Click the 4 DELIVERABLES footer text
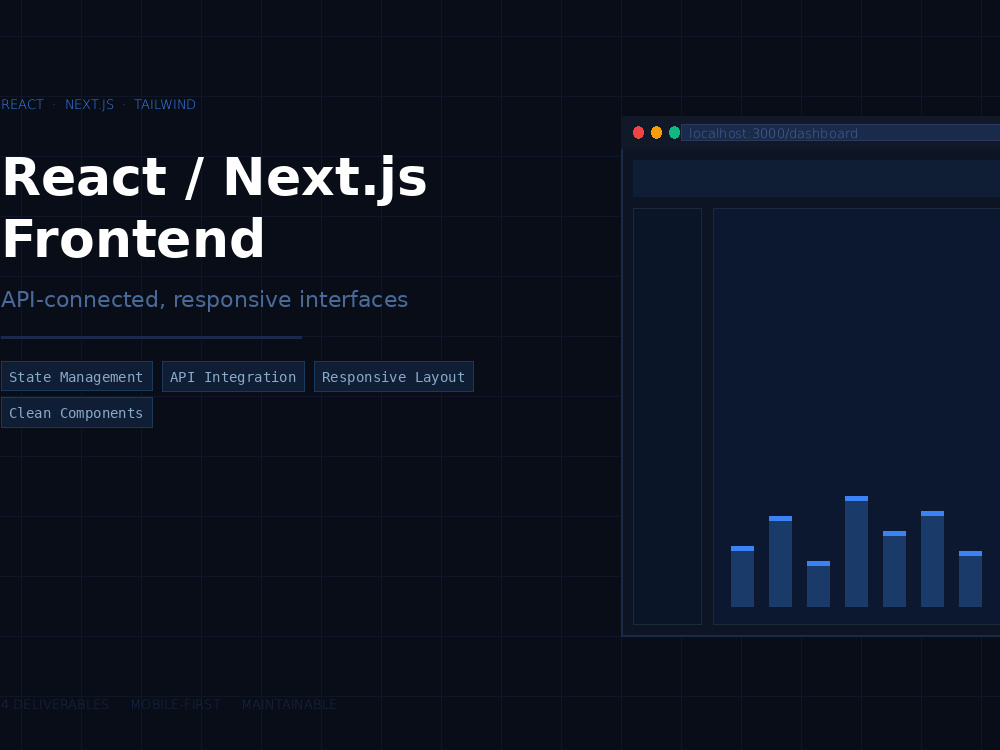This screenshot has height=750, width=1000. 55,704
